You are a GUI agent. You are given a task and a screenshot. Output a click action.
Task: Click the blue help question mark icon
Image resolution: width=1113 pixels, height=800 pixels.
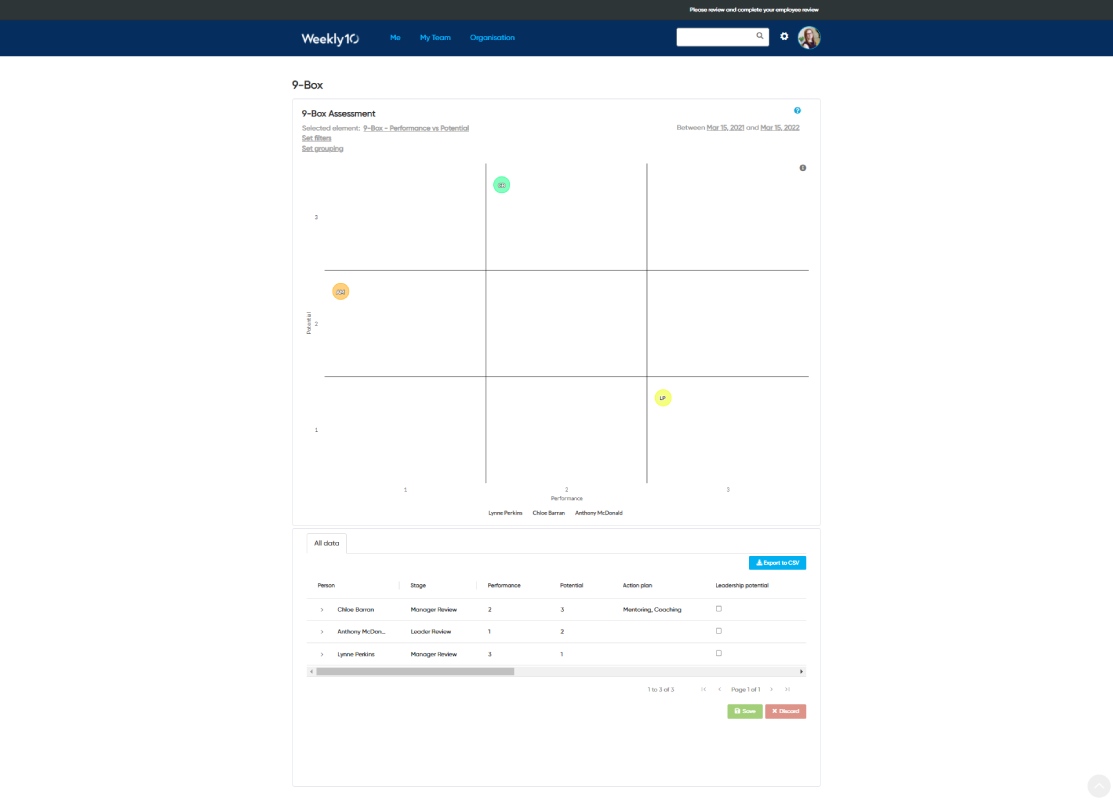(797, 111)
